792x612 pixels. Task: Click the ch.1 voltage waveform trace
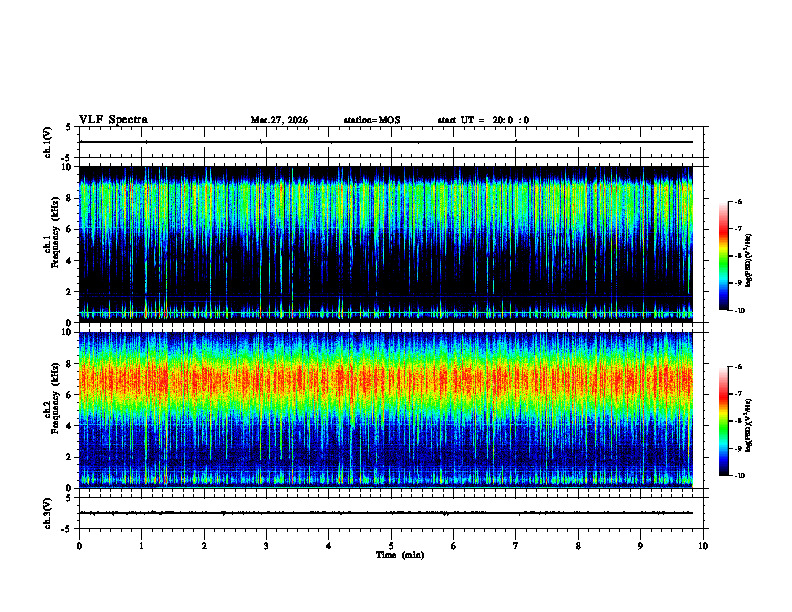click(385, 142)
